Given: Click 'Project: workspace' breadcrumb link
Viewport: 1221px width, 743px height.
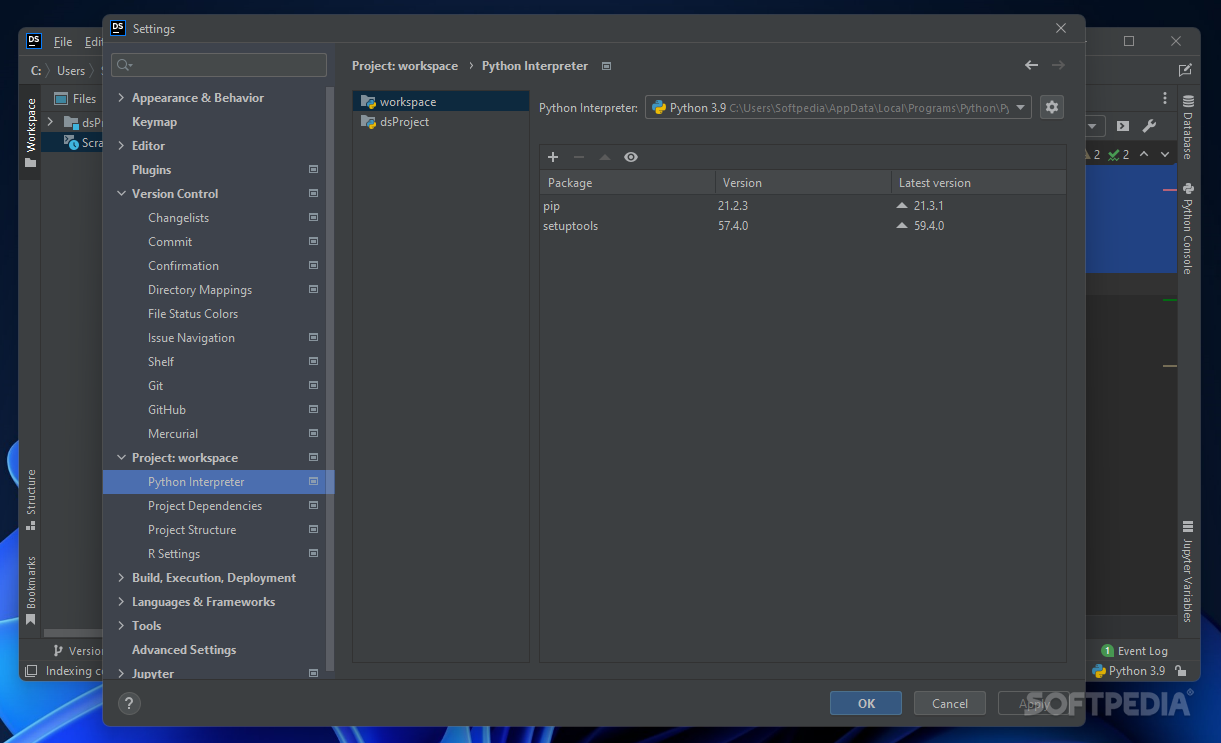Looking at the screenshot, I should 405,66.
